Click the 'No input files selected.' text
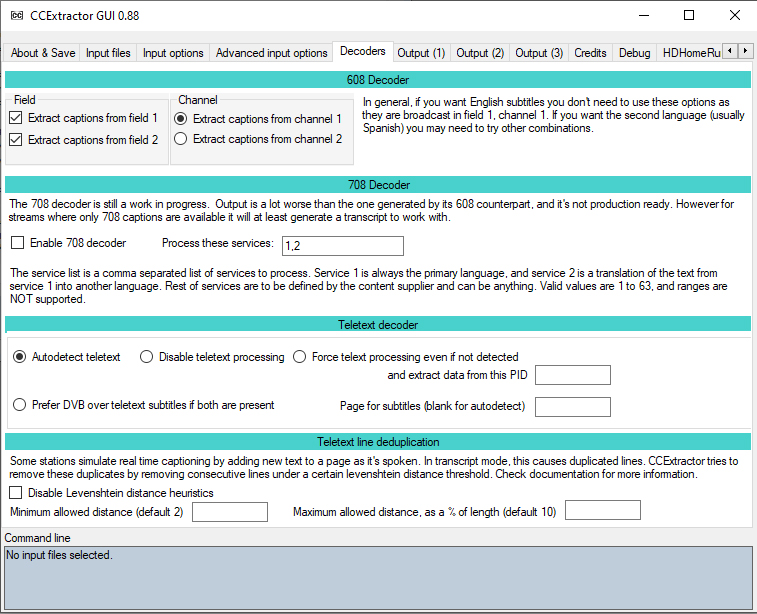The width and height of the screenshot is (757, 614). [59, 555]
